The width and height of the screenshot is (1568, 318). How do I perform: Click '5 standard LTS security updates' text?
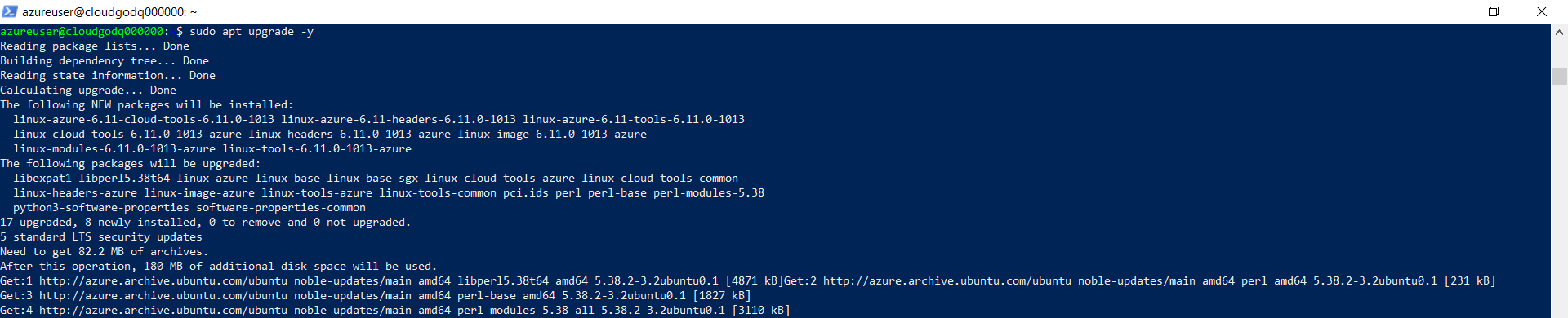tap(101, 237)
